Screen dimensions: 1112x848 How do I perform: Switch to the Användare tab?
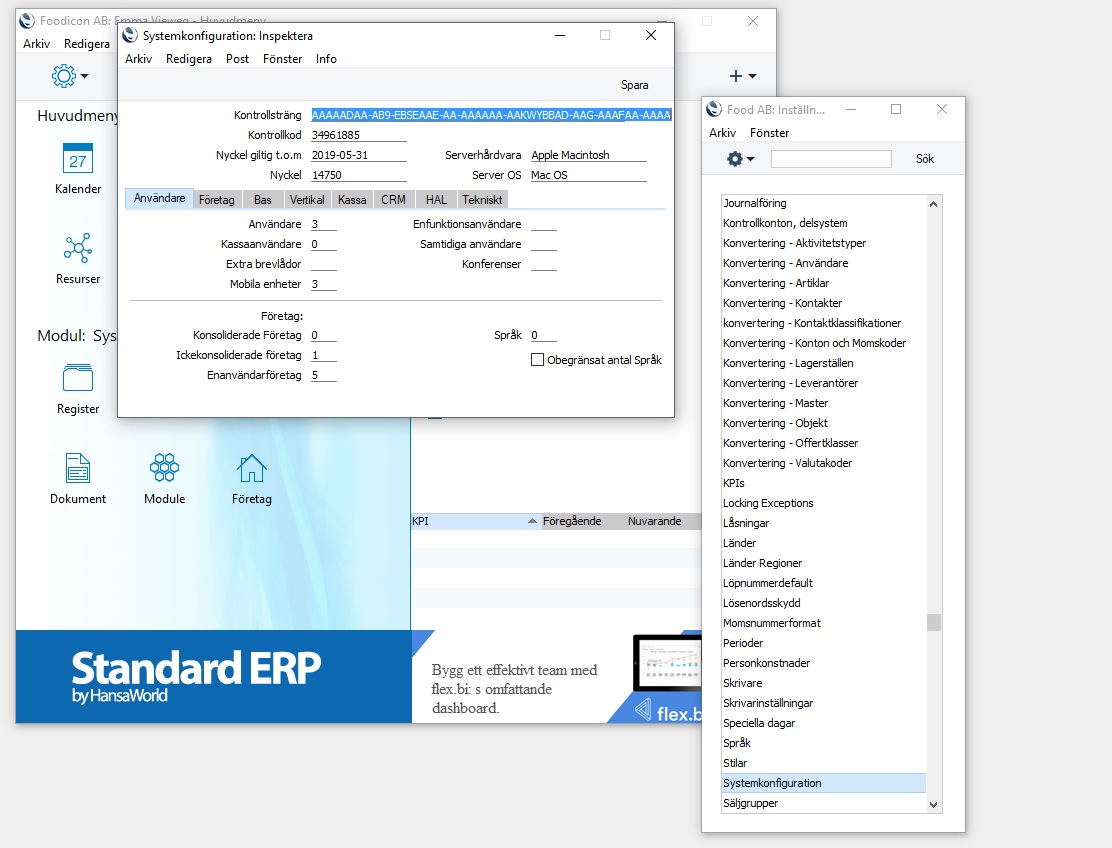tap(160, 199)
